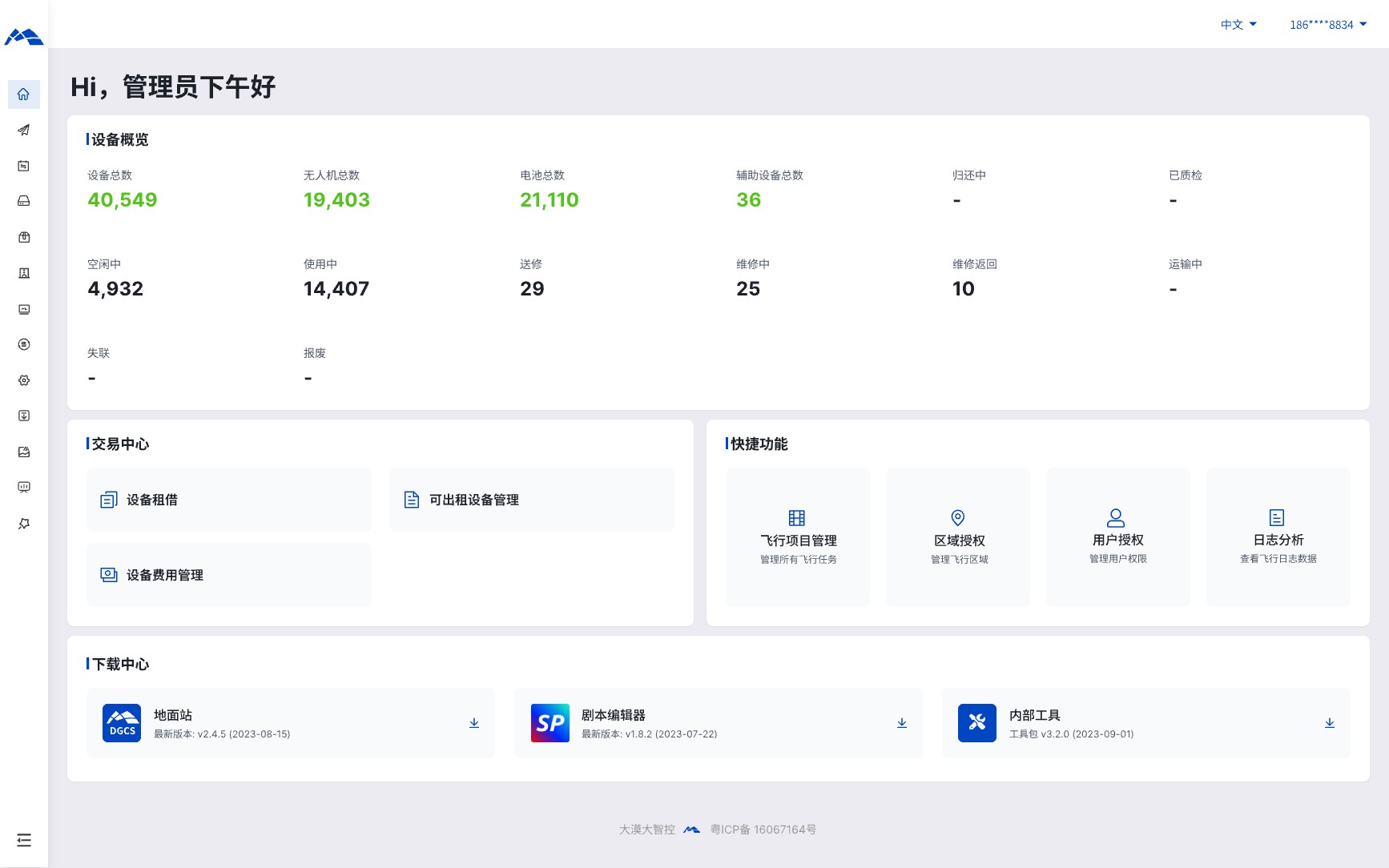Image resolution: width=1389 pixels, height=868 pixels.
Task: Open 设备租借 in the trading center
Action: tap(229, 500)
